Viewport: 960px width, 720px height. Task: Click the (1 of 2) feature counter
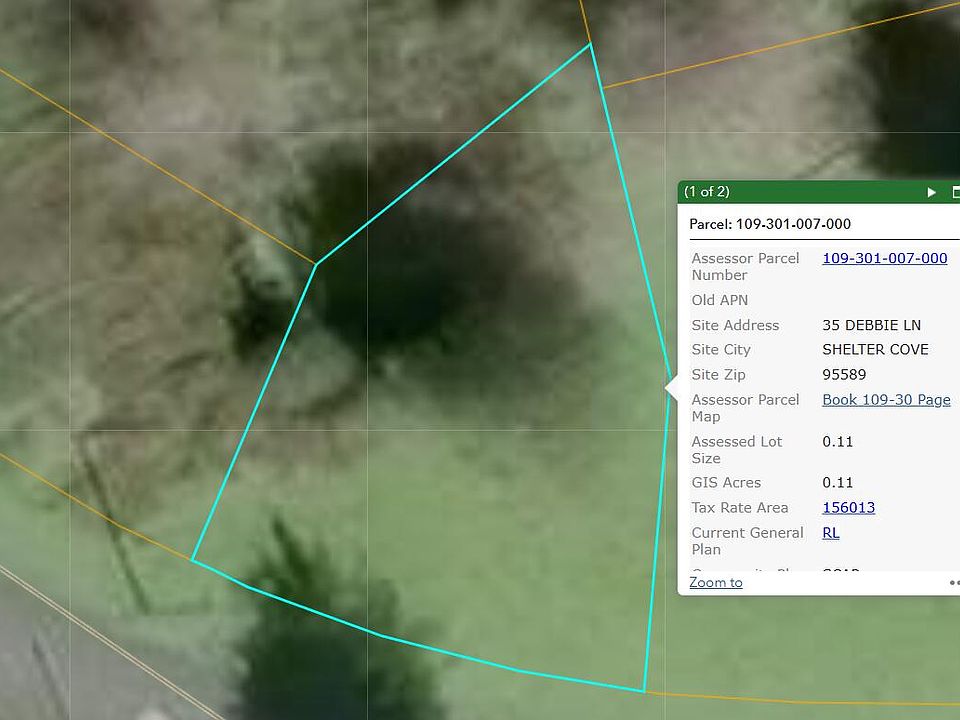(x=707, y=192)
